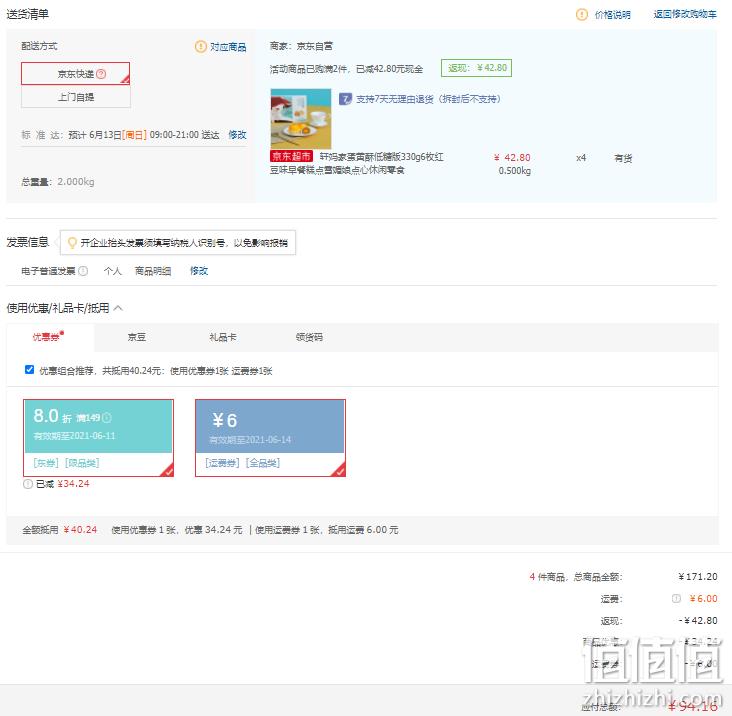The width and height of the screenshot is (732, 716).
Task: Click the info icon beside 已减 ¥34.24
Action: click(x=28, y=484)
